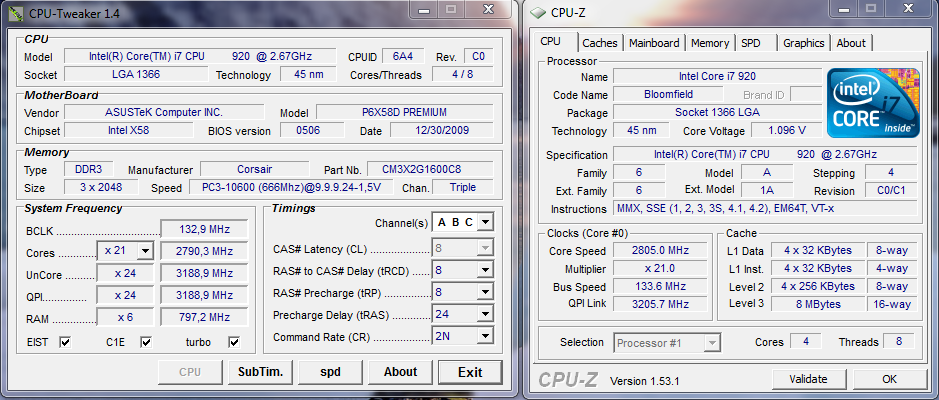Click the RAM 797,2 MHz value
The height and width of the screenshot is (400, 939).
coord(204,317)
